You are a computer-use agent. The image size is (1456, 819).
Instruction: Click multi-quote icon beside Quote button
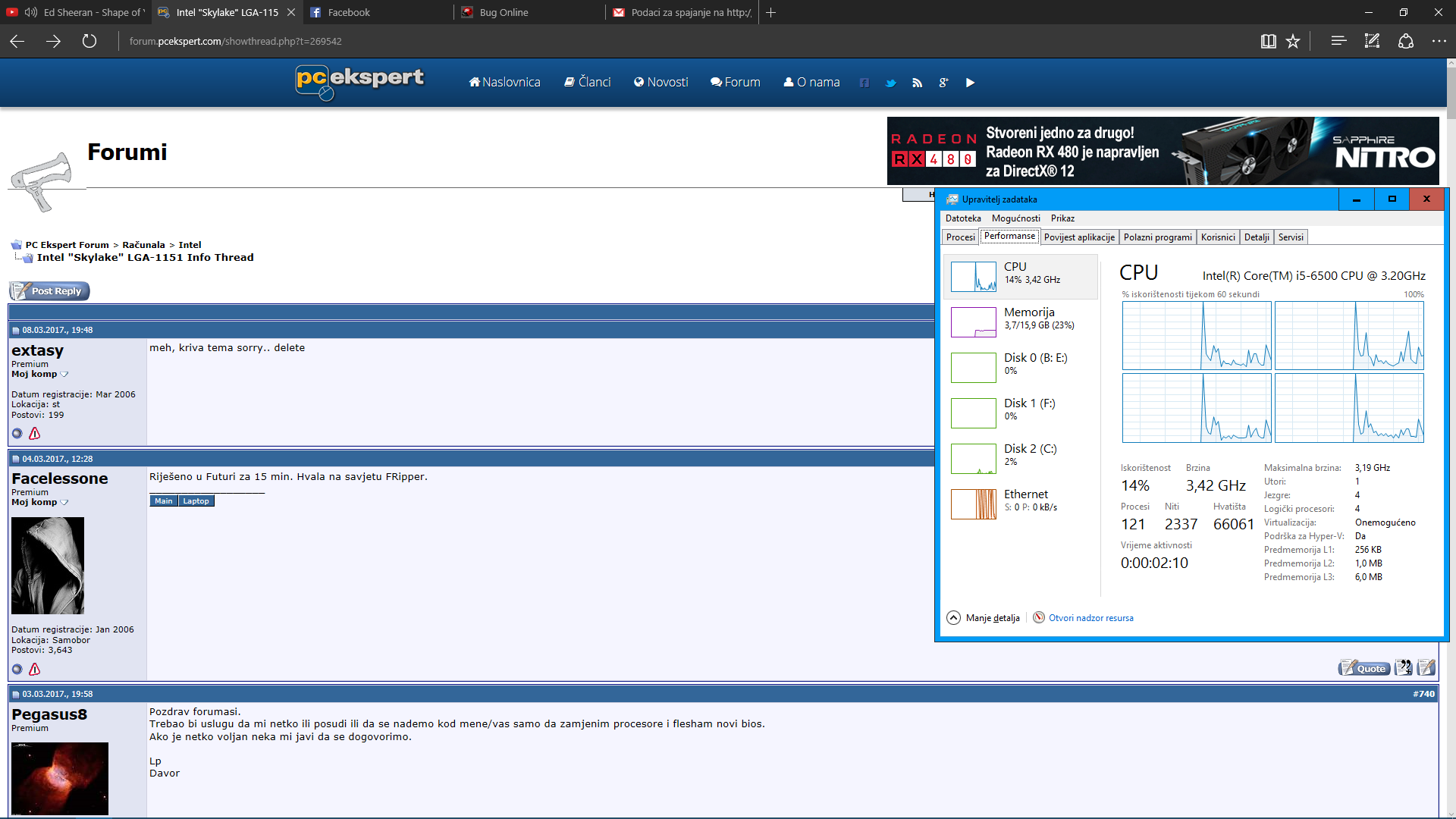[1403, 668]
